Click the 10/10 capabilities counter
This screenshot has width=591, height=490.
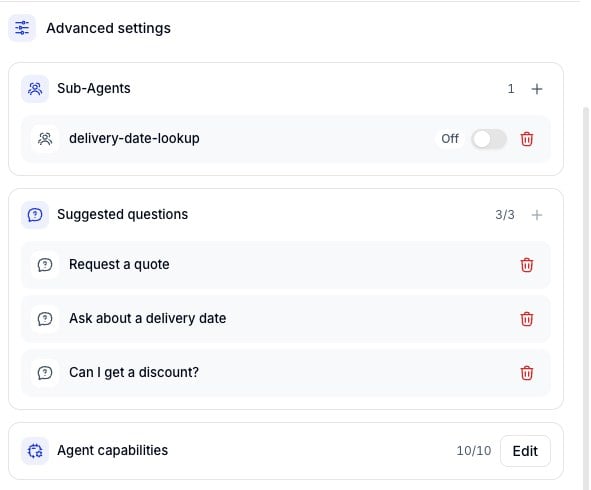tap(474, 451)
